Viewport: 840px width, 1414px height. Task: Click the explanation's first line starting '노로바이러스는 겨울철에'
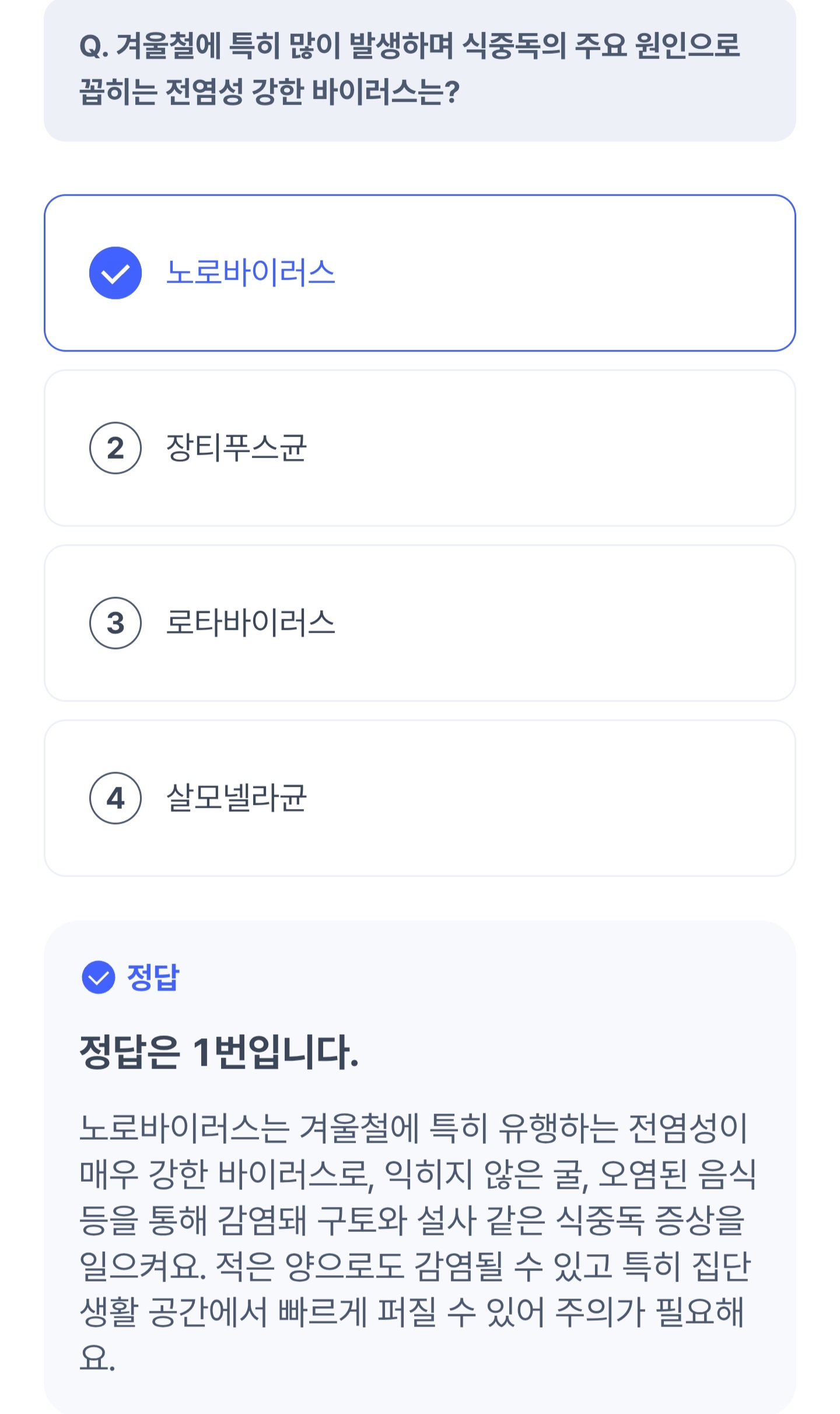pyautogui.click(x=413, y=1127)
